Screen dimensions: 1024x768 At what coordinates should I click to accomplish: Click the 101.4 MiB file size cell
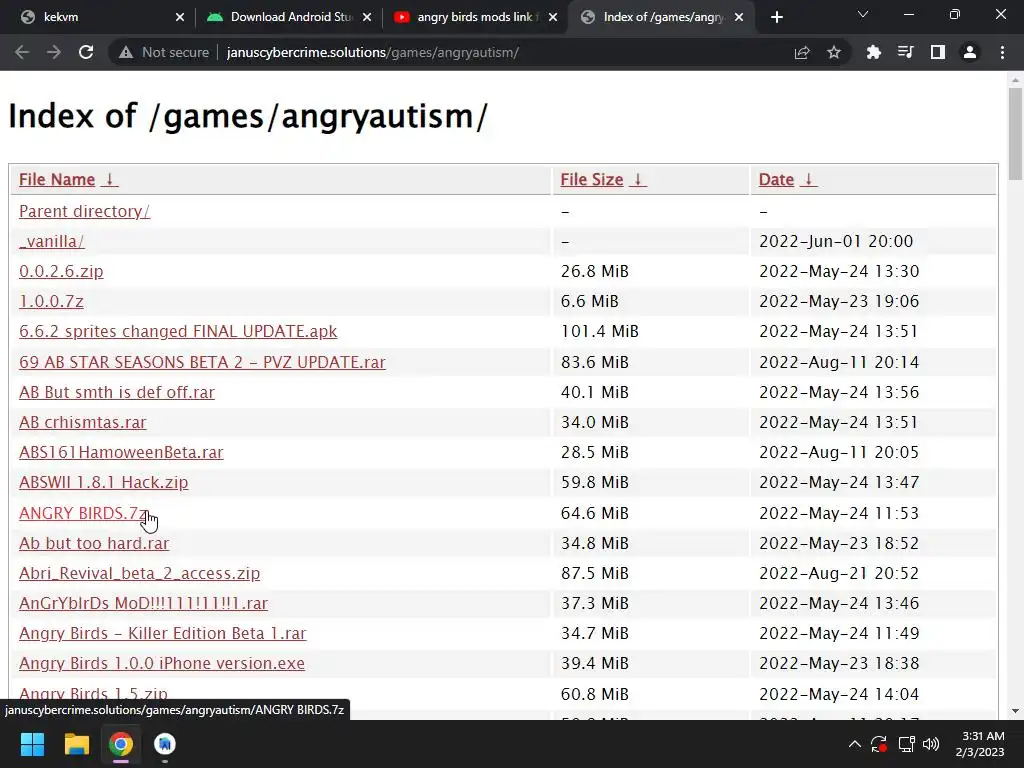[x=600, y=332]
